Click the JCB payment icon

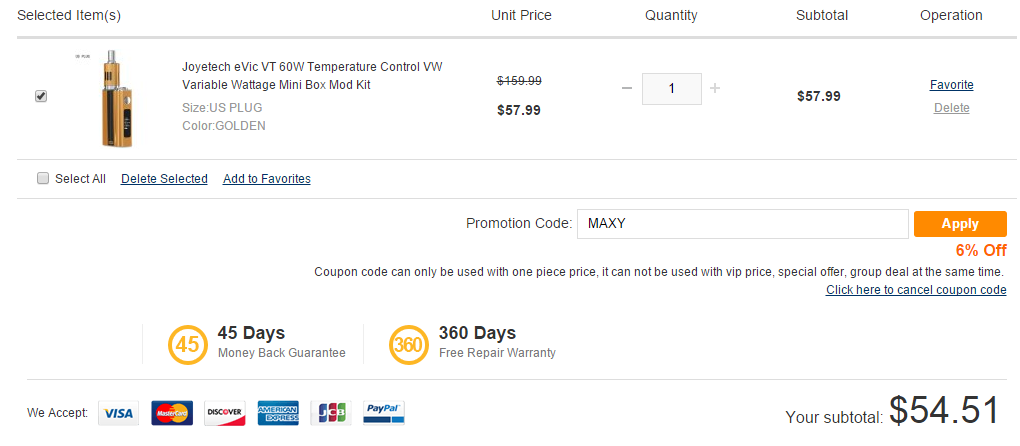point(331,413)
